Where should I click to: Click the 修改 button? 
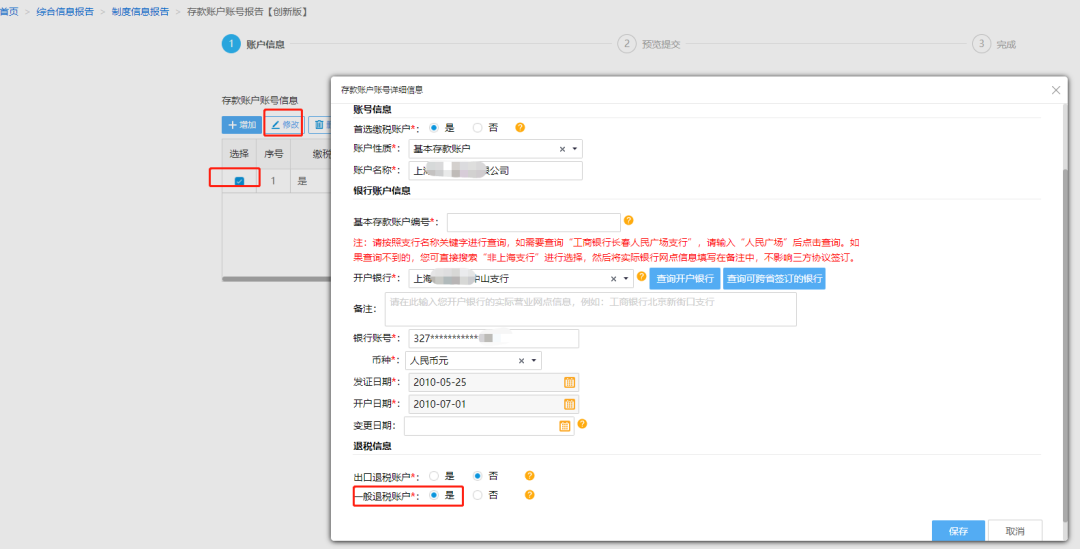pyautogui.click(x=284, y=125)
